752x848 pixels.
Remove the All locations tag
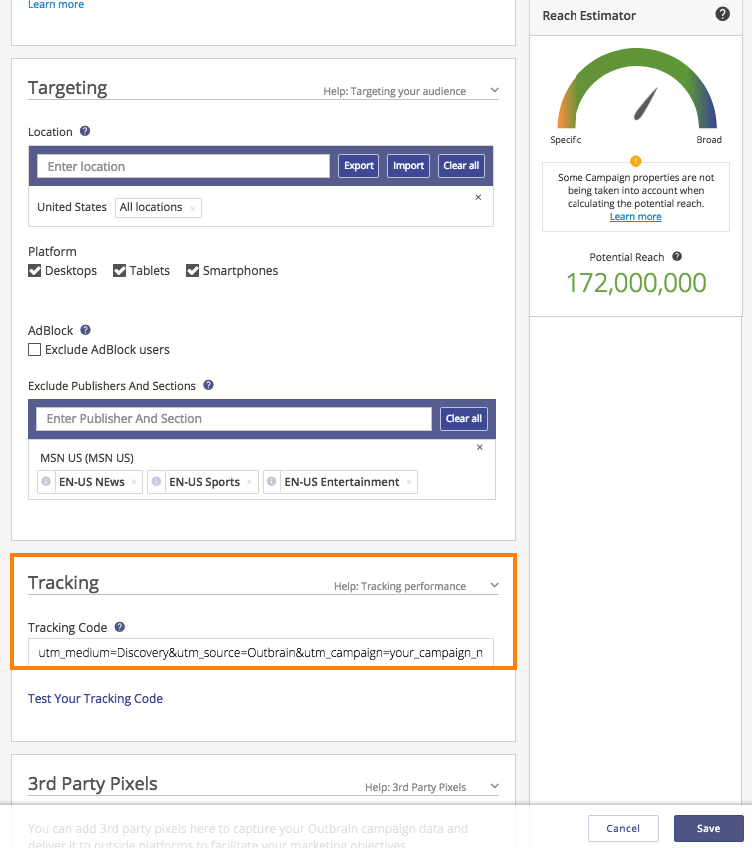(x=193, y=208)
